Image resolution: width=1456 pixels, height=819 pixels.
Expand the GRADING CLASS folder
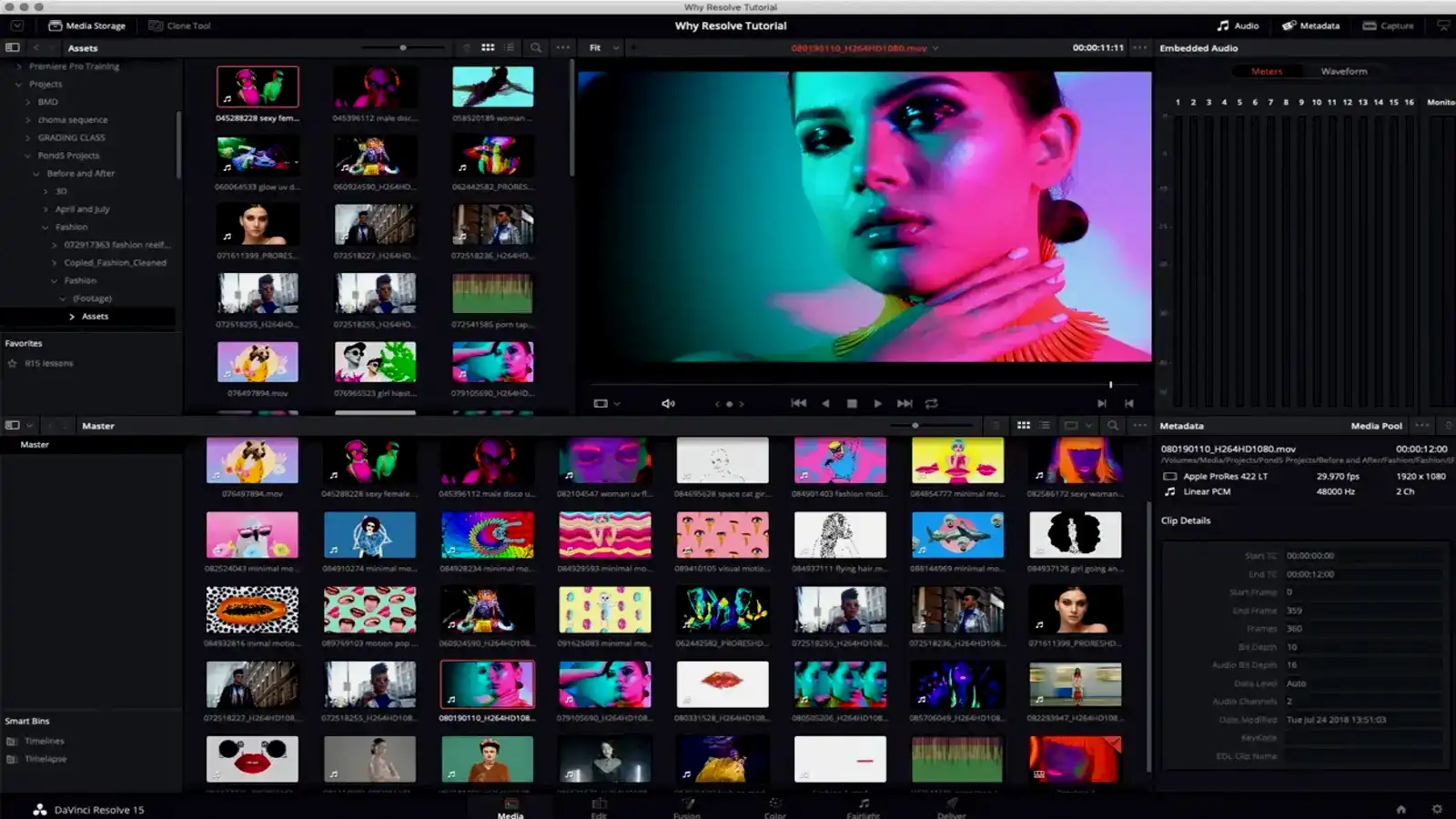click(x=28, y=137)
